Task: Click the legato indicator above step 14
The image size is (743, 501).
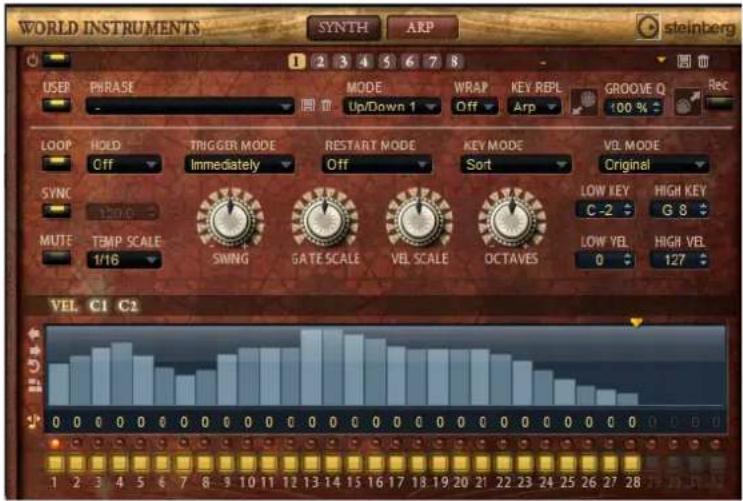Action: click(x=332, y=444)
